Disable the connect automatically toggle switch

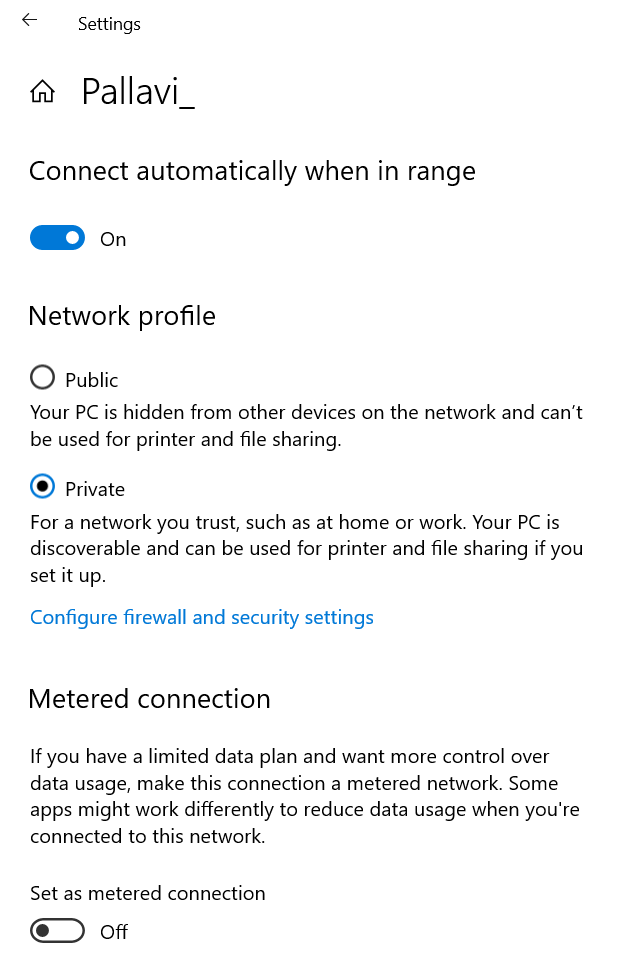coord(57,238)
